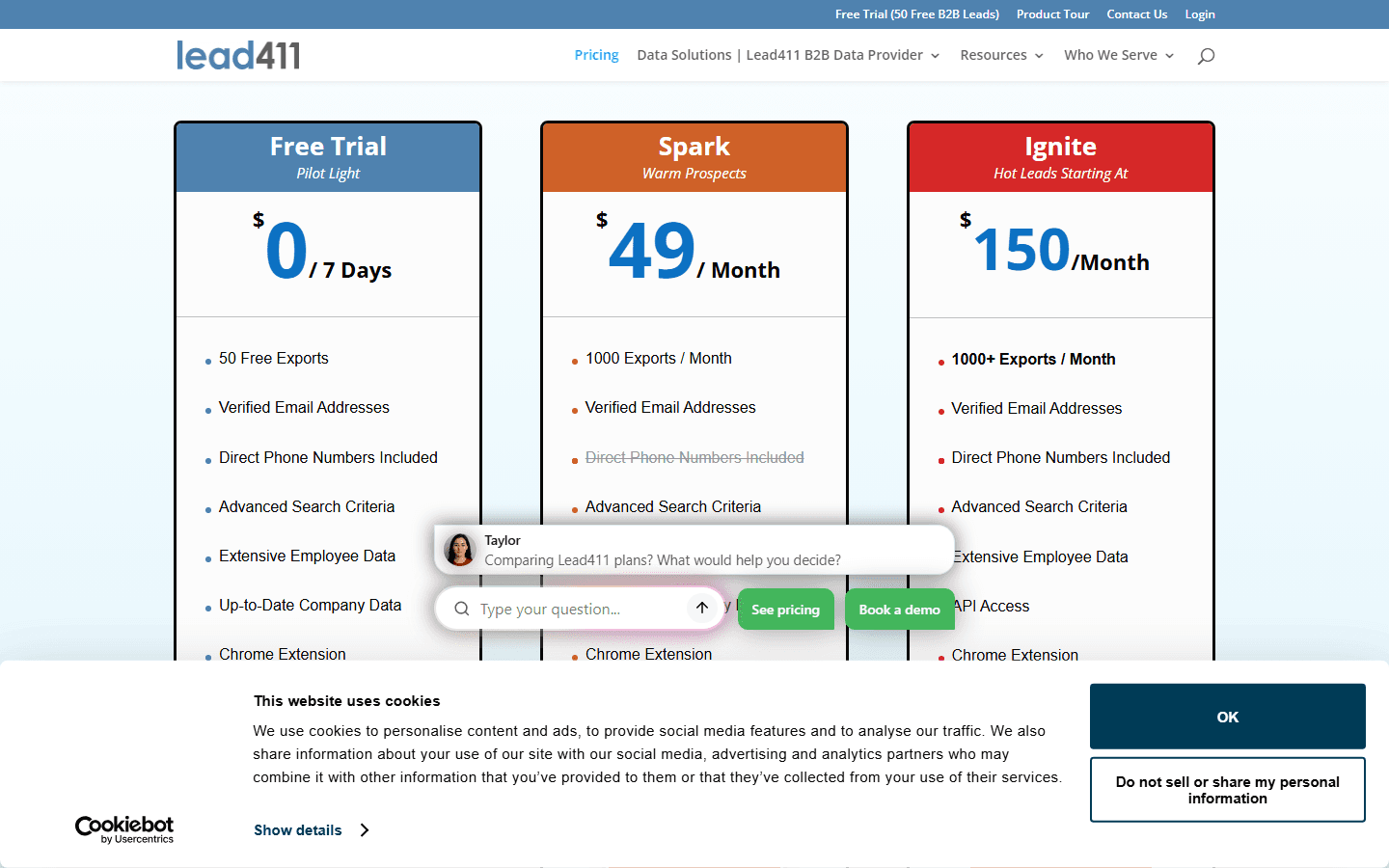Submit chat question with the arrow icon
1389x868 pixels.
(x=702, y=608)
